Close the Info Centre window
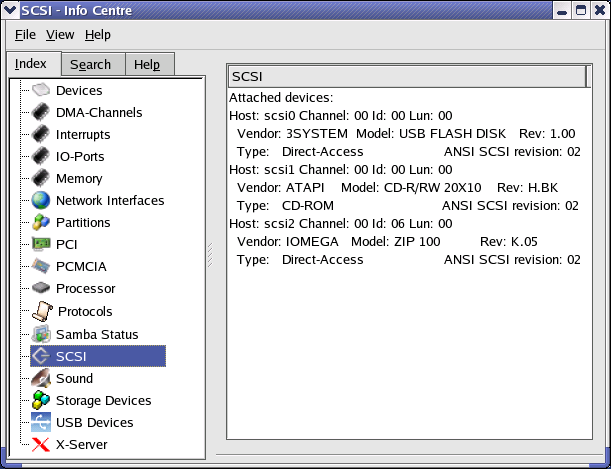The height and width of the screenshot is (469, 611). 600,10
